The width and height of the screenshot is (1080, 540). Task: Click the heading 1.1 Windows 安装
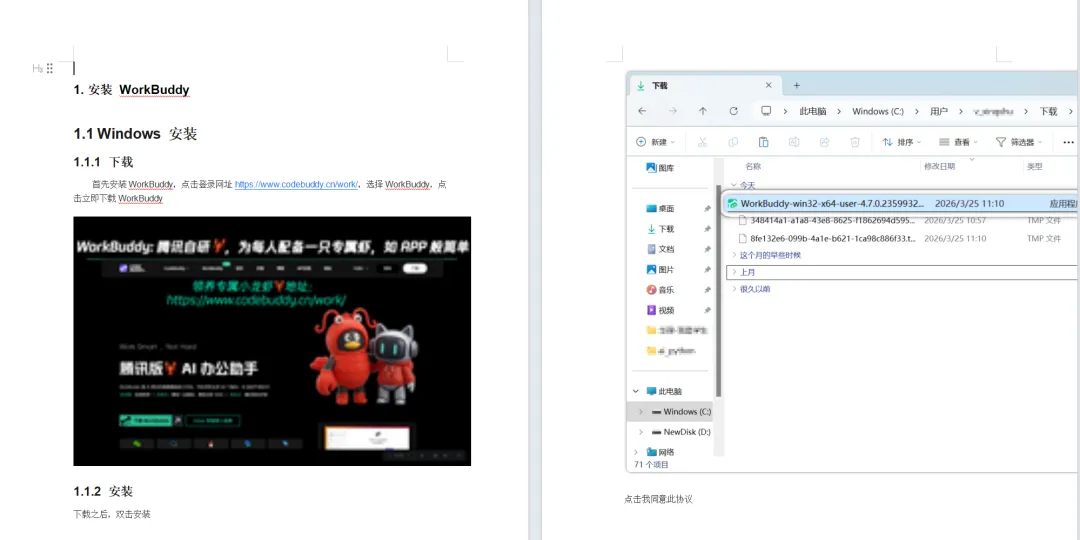[x=135, y=134]
